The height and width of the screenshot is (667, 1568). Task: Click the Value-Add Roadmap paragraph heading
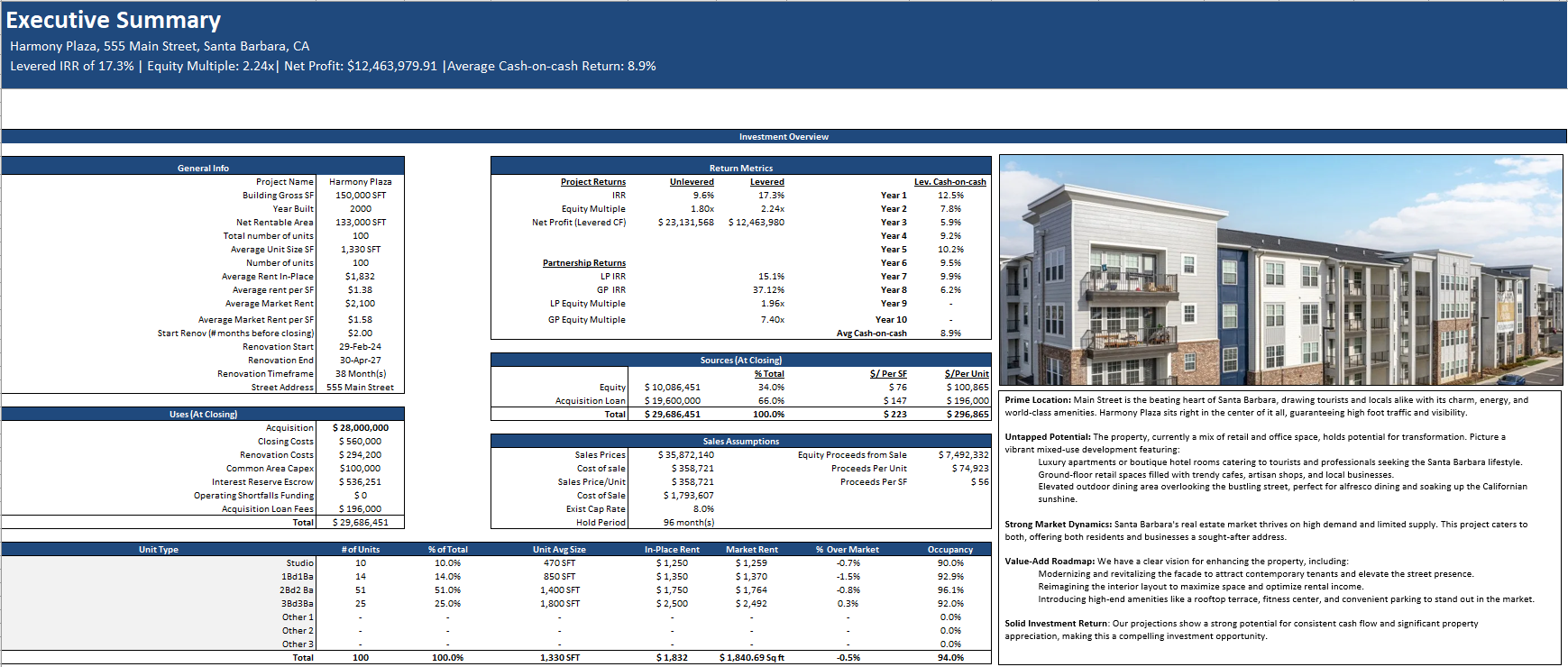(x=1050, y=562)
